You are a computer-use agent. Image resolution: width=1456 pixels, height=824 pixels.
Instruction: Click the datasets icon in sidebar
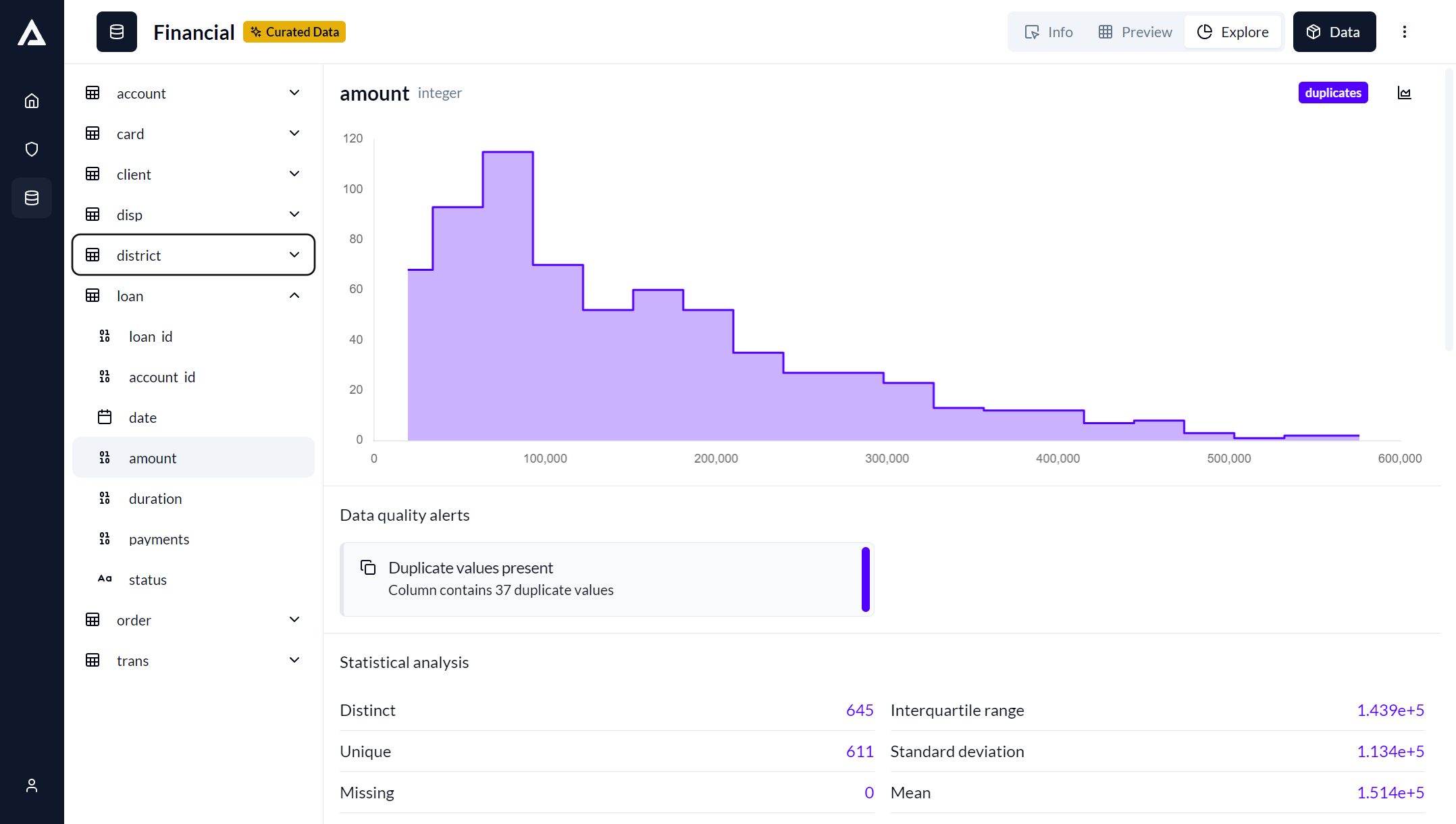pos(32,197)
